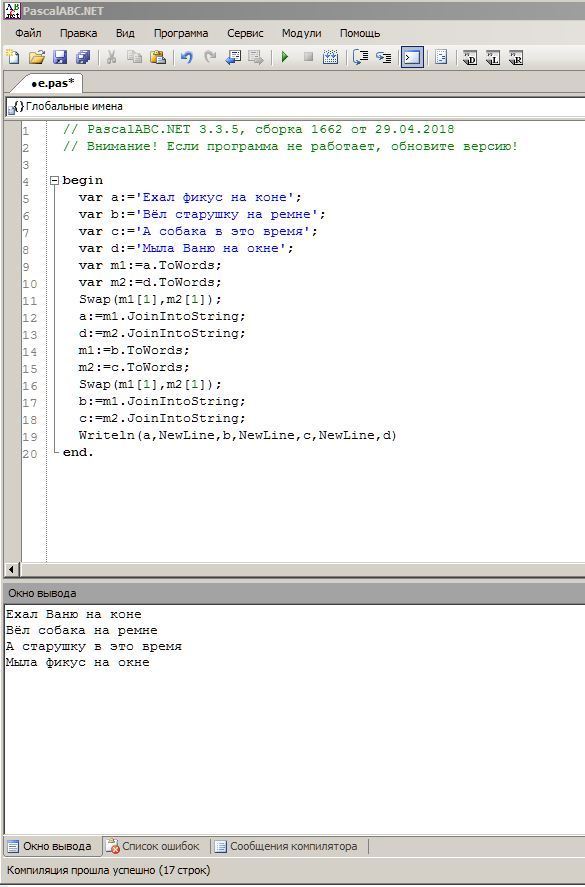The height and width of the screenshot is (887, 585).
Task: Switch to the Сообщения компилятора tab
Action: coord(287,846)
